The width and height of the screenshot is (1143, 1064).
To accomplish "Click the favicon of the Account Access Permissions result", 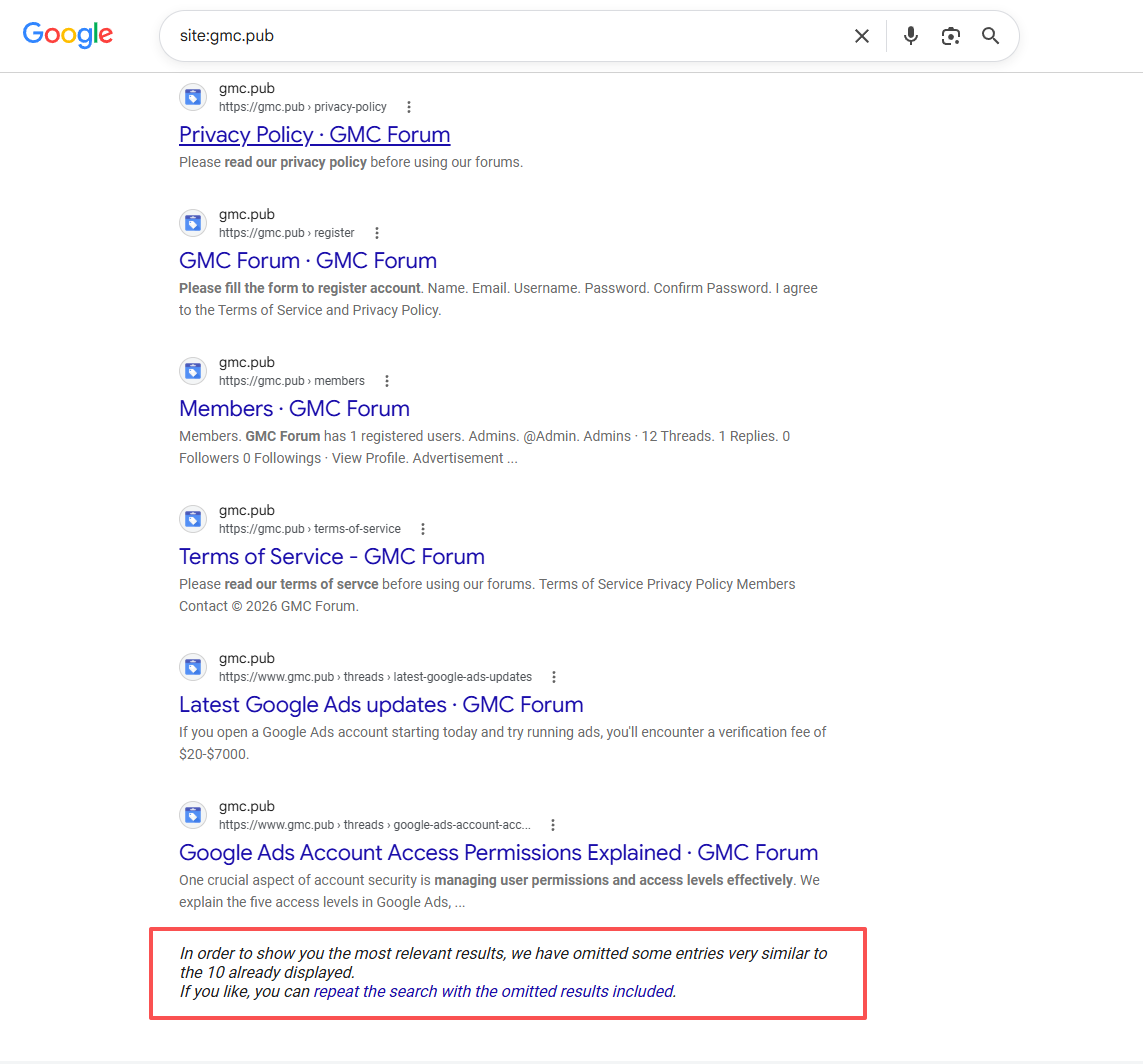I will [x=193, y=815].
